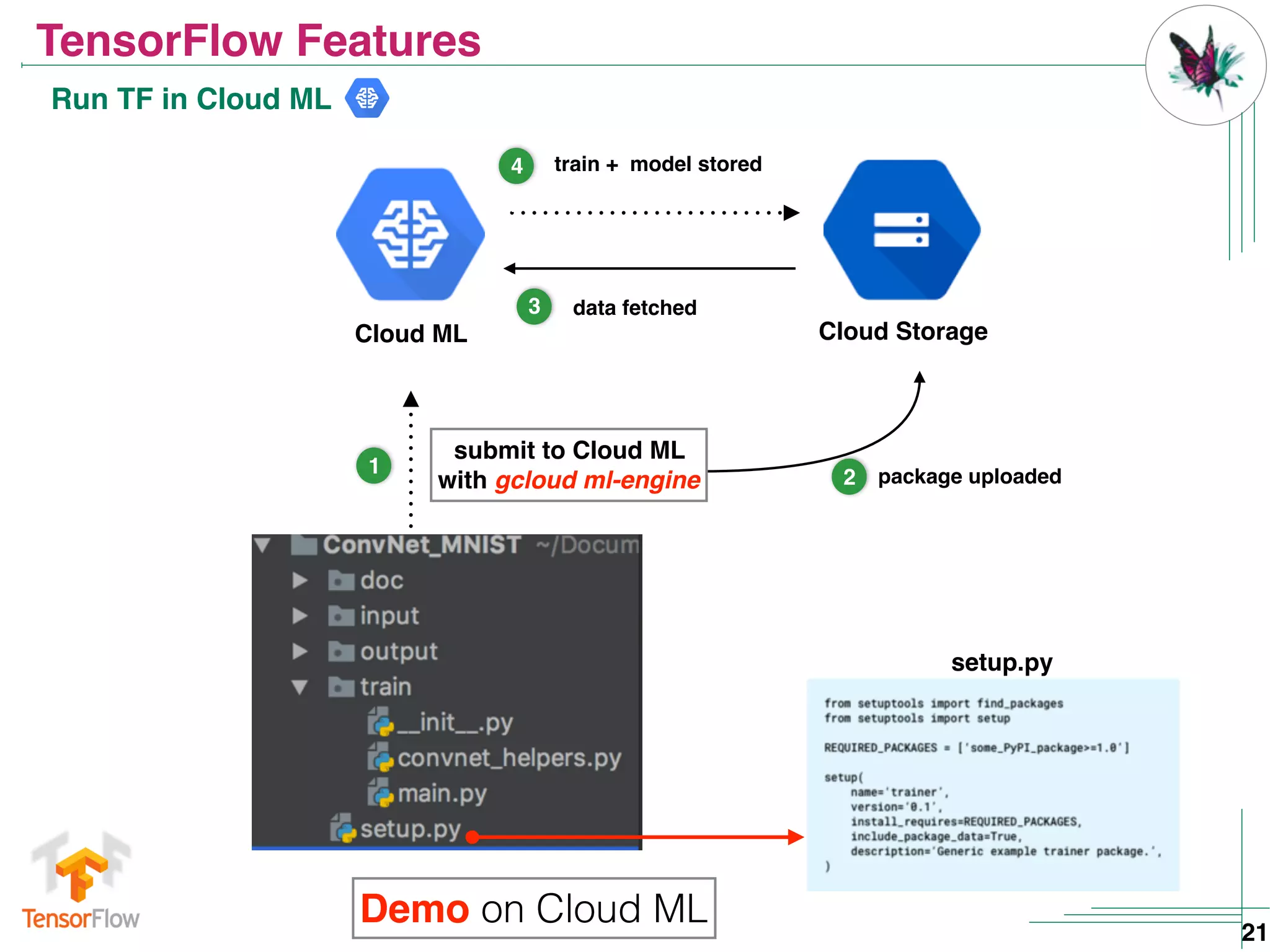1270x952 pixels.
Task: Click the large Cloud ML brain hexagon icon
Action: pyautogui.click(x=411, y=234)
